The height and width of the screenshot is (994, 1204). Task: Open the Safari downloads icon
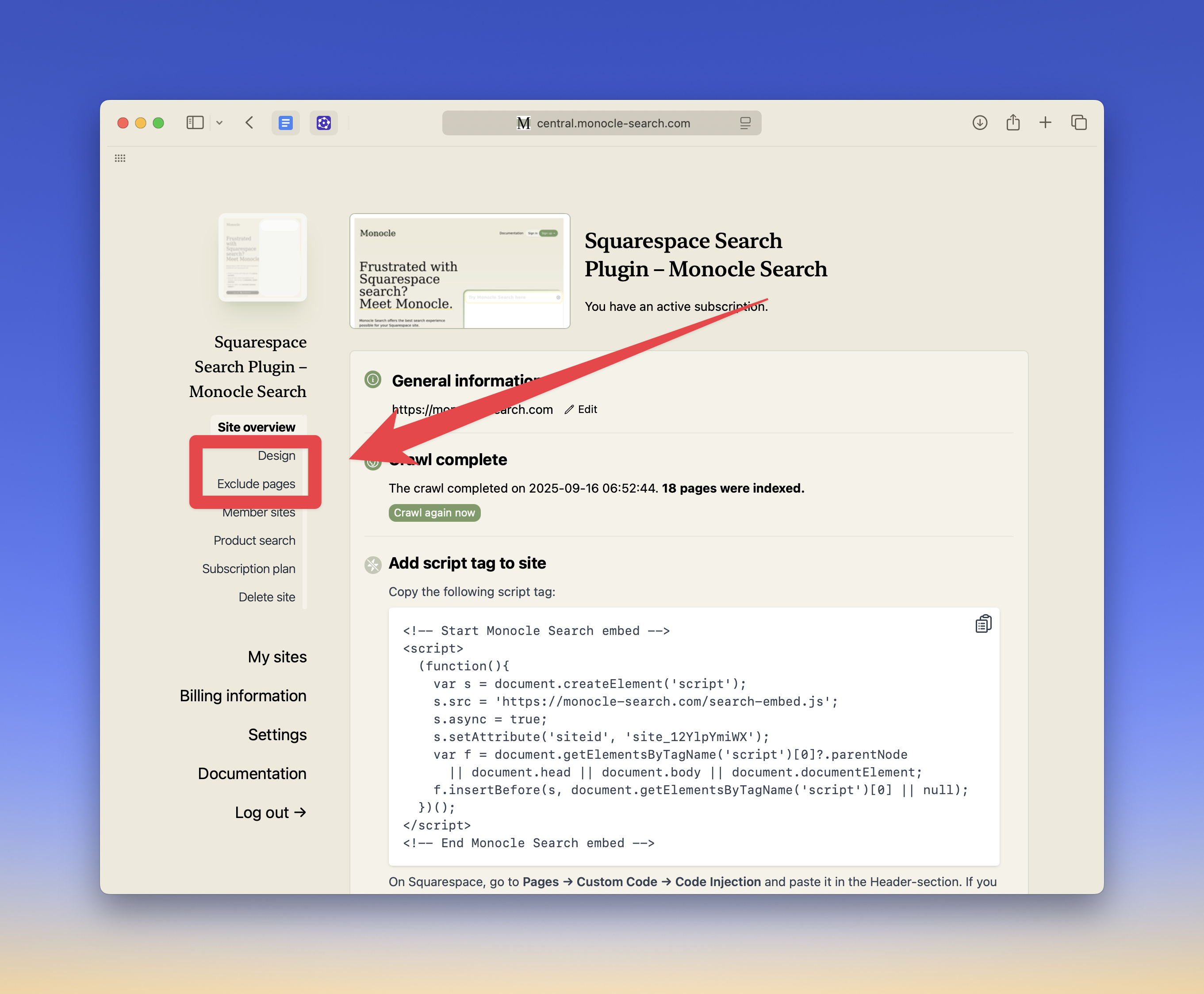coord(979,122)
